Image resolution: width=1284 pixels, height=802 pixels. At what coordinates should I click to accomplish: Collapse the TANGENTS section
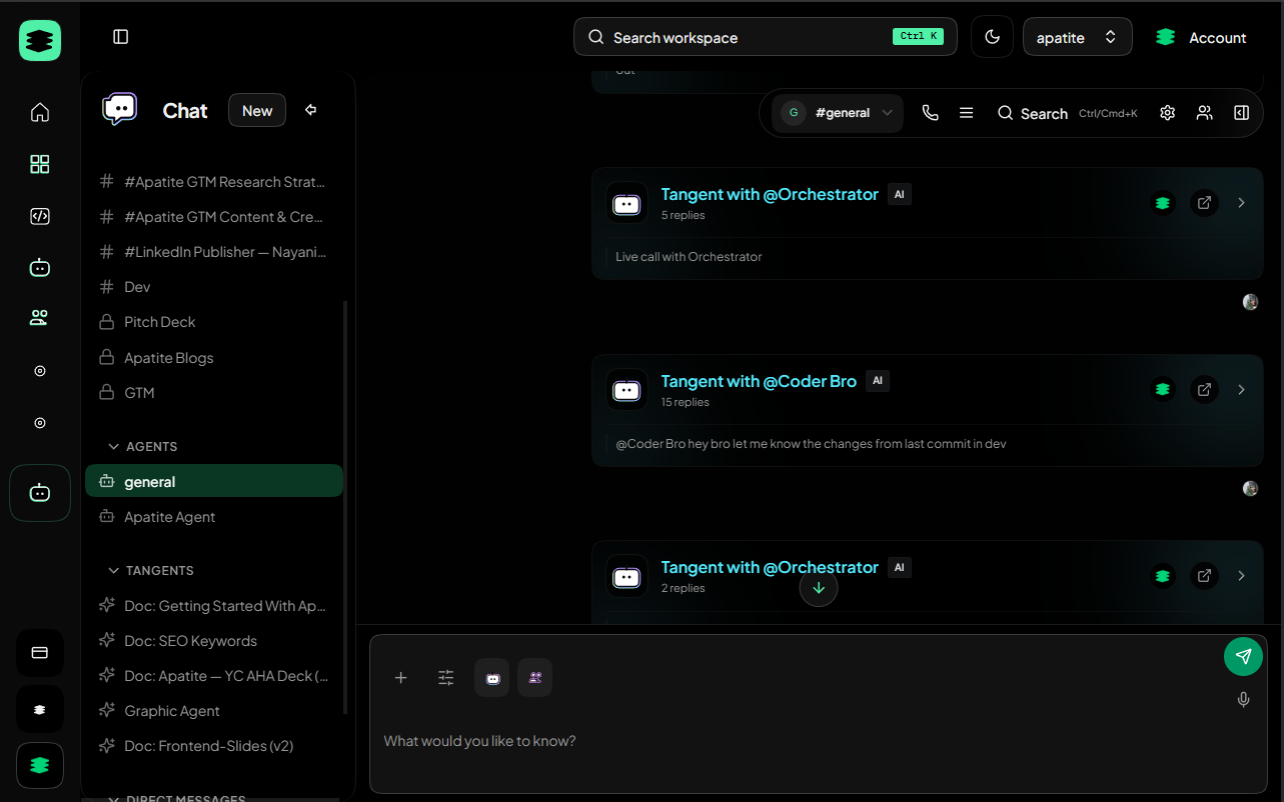click(x=151, y=570)
